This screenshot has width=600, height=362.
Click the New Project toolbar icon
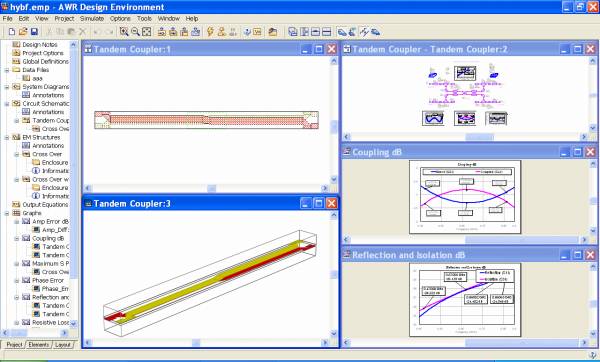click(x=11, y=32)
